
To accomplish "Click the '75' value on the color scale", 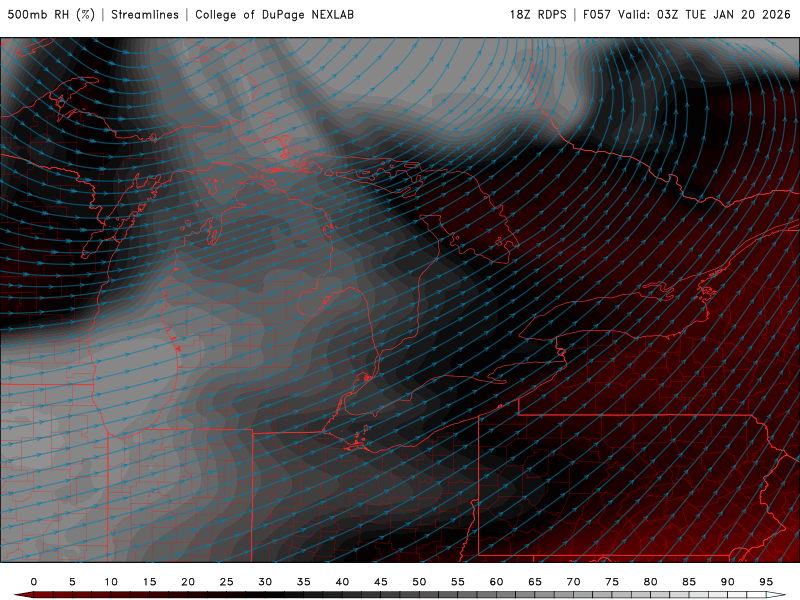I will coord(612,582).
